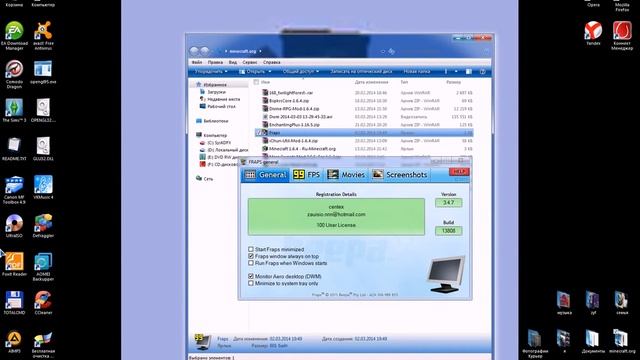The image size is (640, 360).
Task: Open EA Download Manager desktop shortcut
Action: point(14,36)
